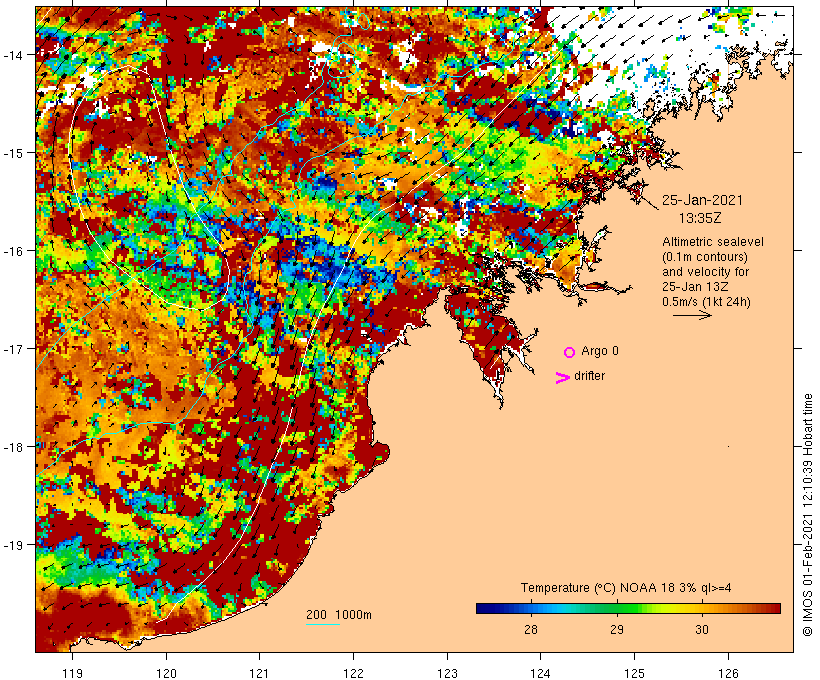Screen dimensions: 820x680
Task: Click longitude label 126
Action: 728,673
